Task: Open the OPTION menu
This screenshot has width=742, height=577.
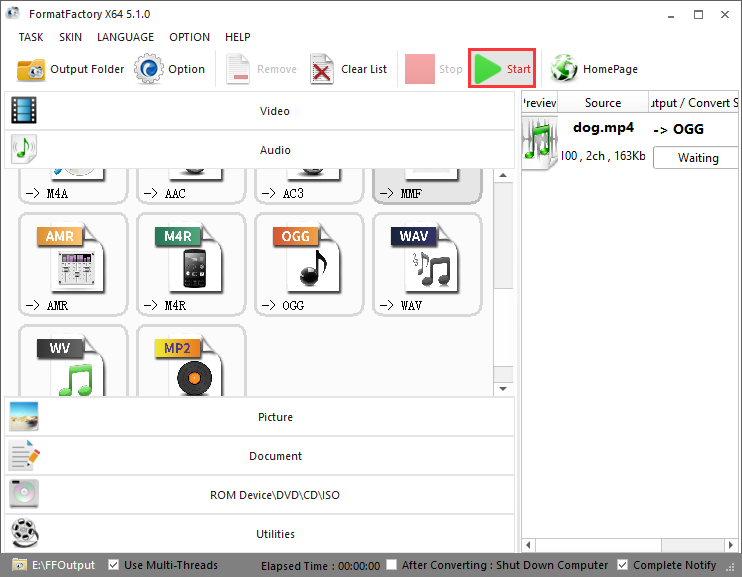Action: click(189, 37)
